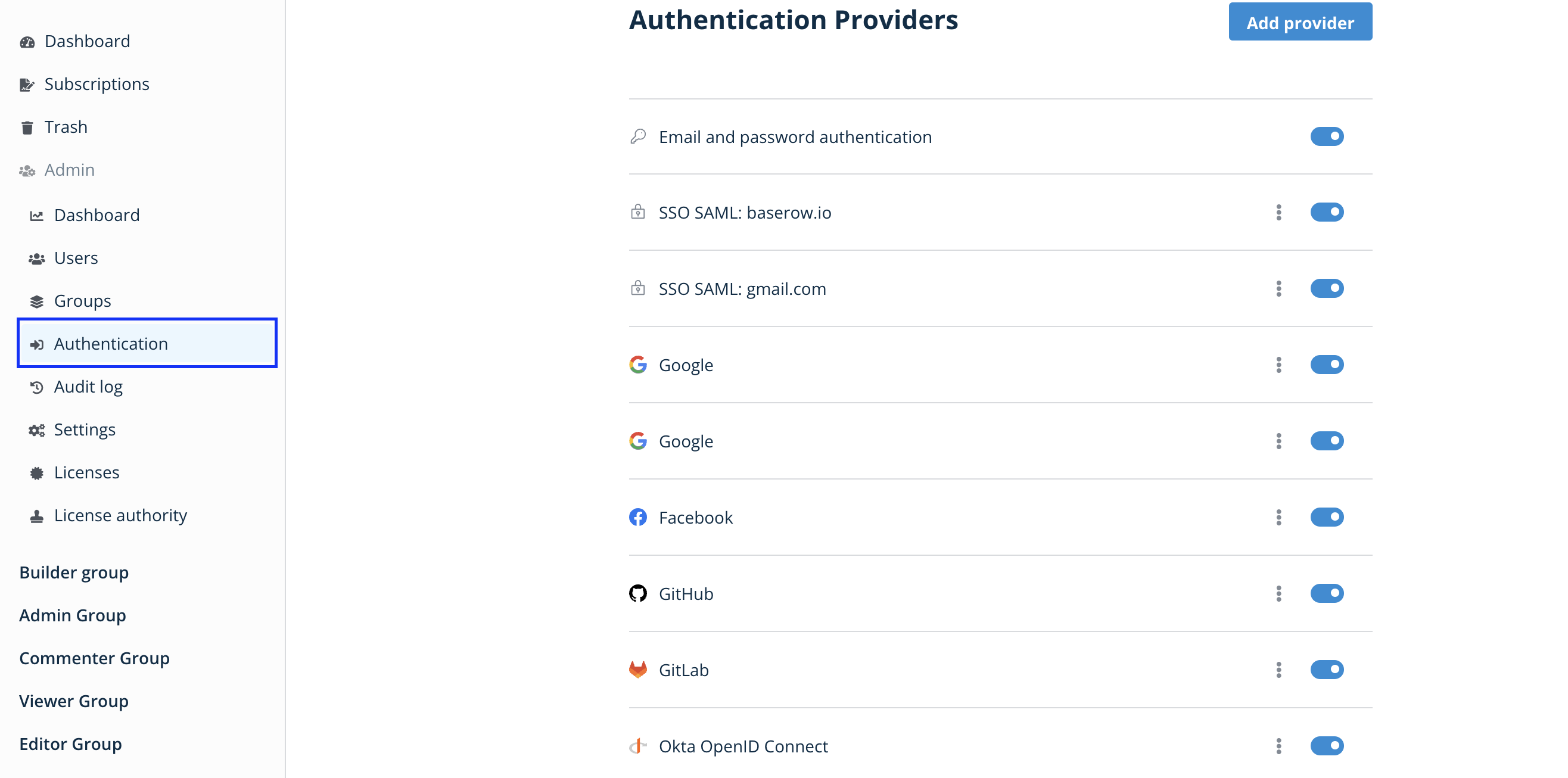Open the three-dot menu for Okta OpenID Connect
Screen dimensions: 1568x778
point(1278,745)
